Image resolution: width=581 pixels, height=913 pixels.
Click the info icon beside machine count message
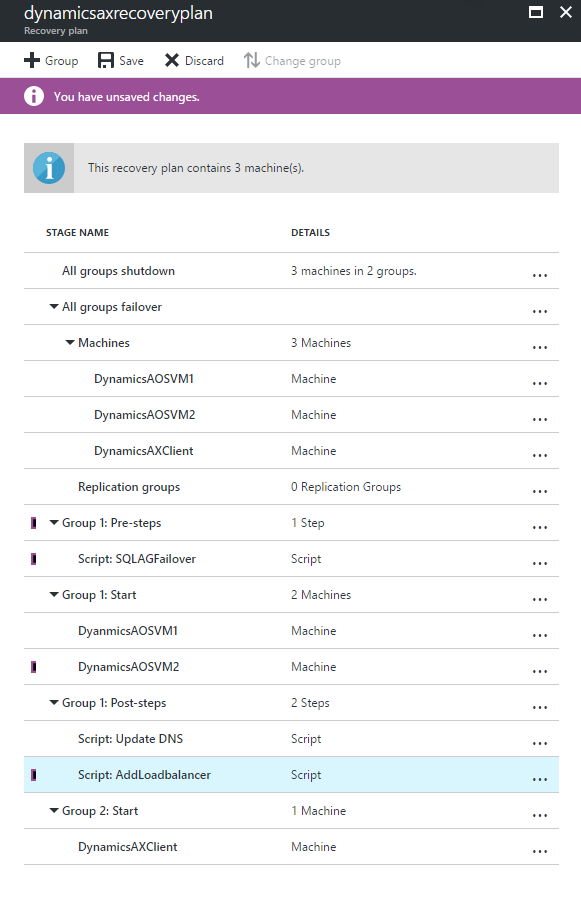49,167
